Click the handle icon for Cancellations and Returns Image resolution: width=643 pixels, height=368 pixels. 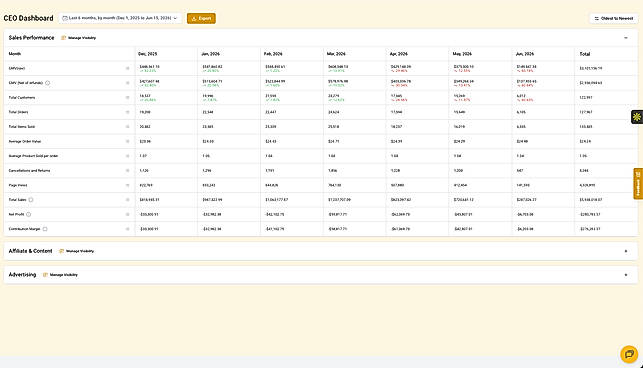pos(128,171)
